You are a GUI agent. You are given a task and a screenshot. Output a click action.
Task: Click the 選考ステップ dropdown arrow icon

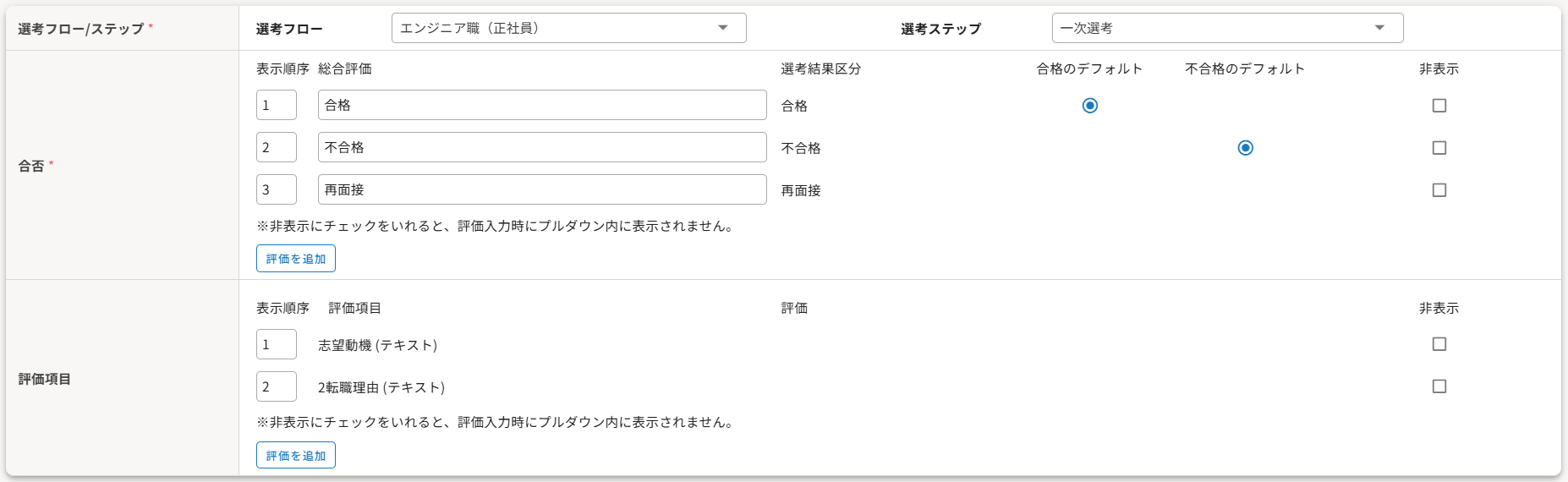[x=1379, y=28]
